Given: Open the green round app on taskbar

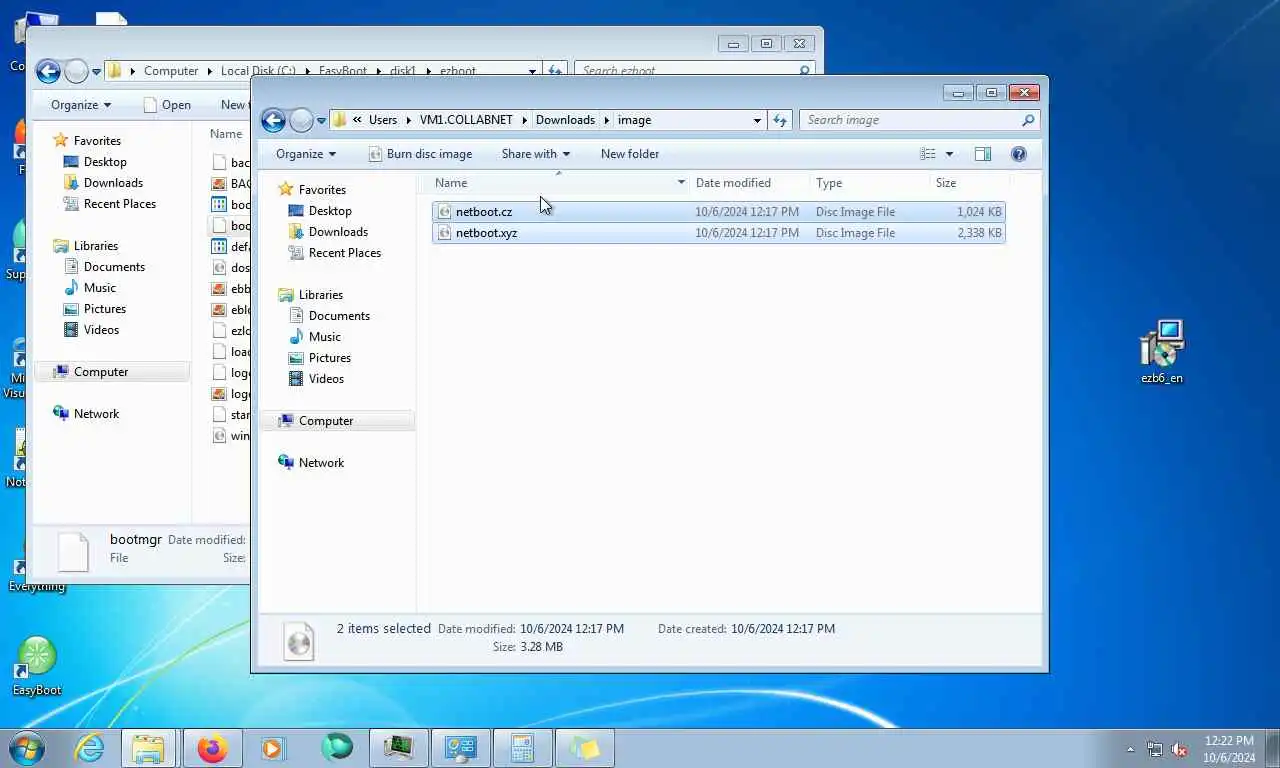Looking at the screenshot, I should tap(337, 748).
